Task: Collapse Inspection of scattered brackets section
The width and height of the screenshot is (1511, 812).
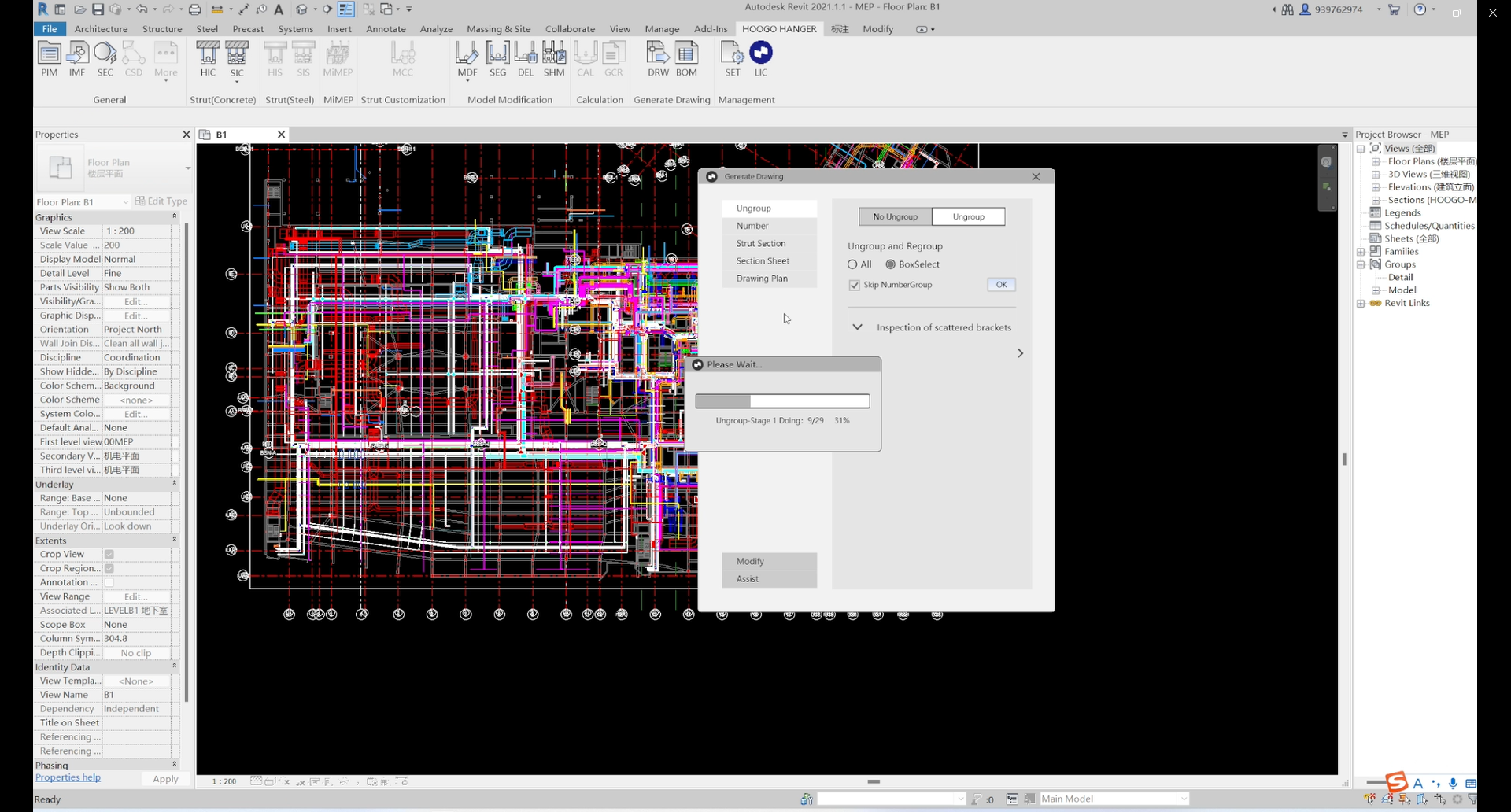Action: (x=858, y=327)
